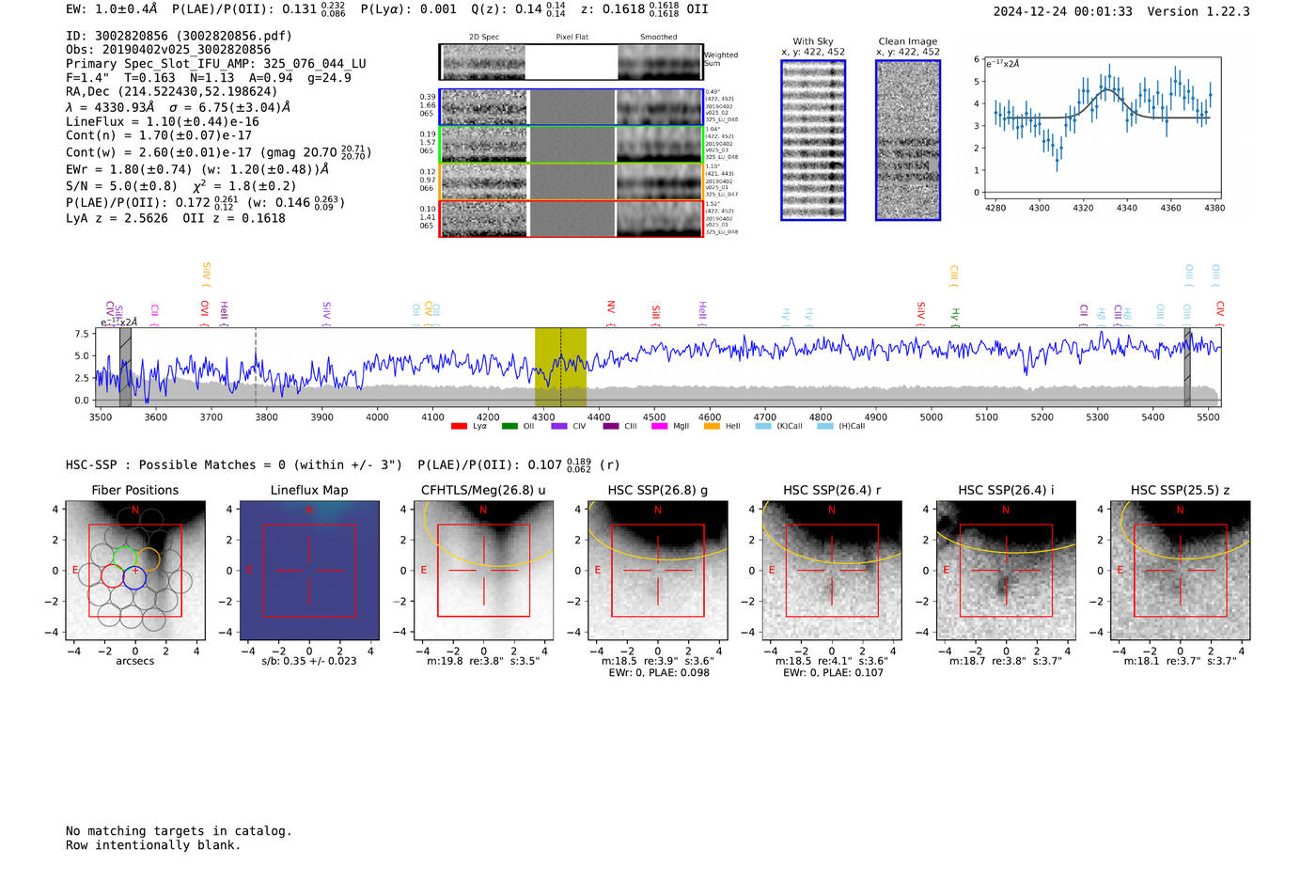Select the (K)CaII legend swatch
Screen dimensions: 1316x896
[763, 426]
